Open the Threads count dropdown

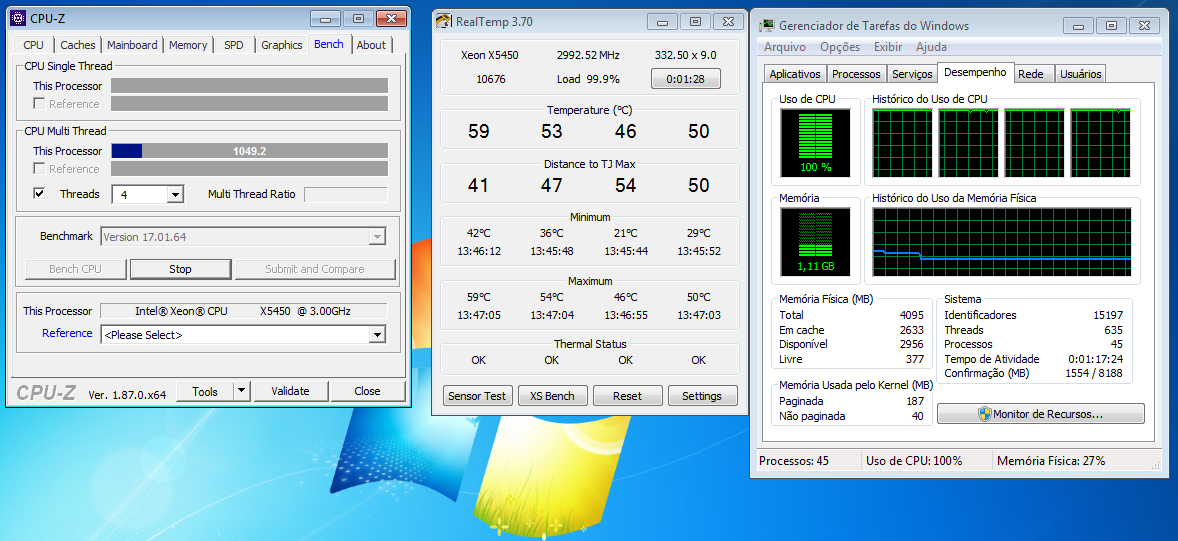coord(175,195)
